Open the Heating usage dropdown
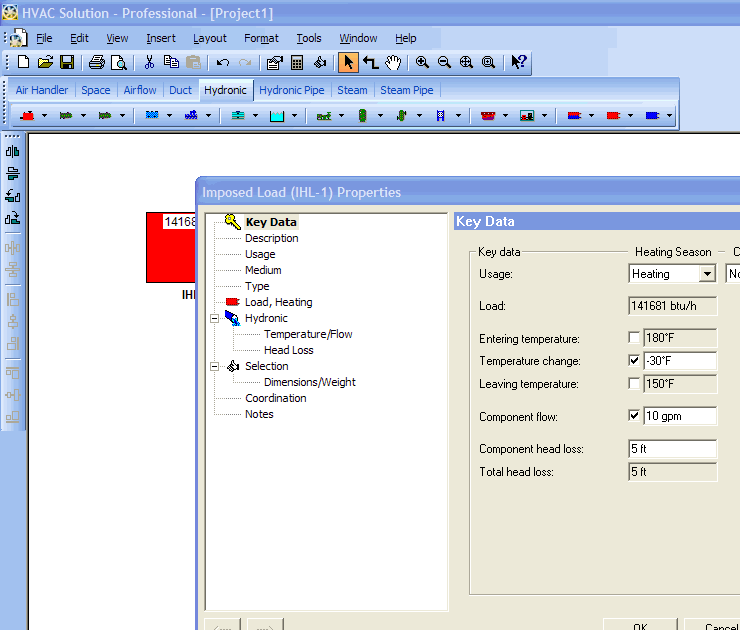The height and width of the screenshot is (630, 740). [x=707, y=274]
